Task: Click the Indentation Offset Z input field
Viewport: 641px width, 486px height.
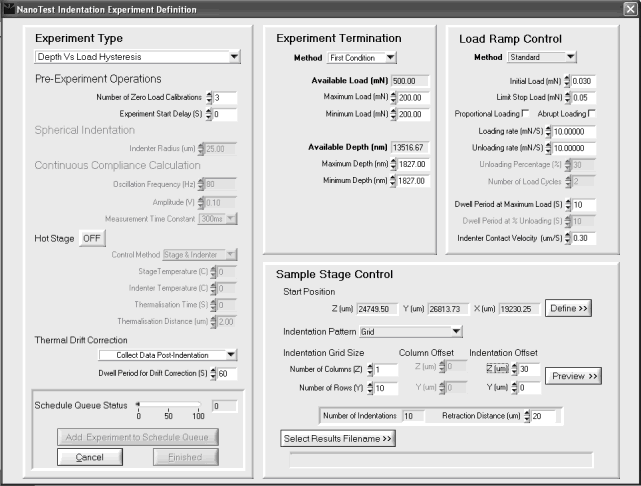Action: tap(529, 369)
